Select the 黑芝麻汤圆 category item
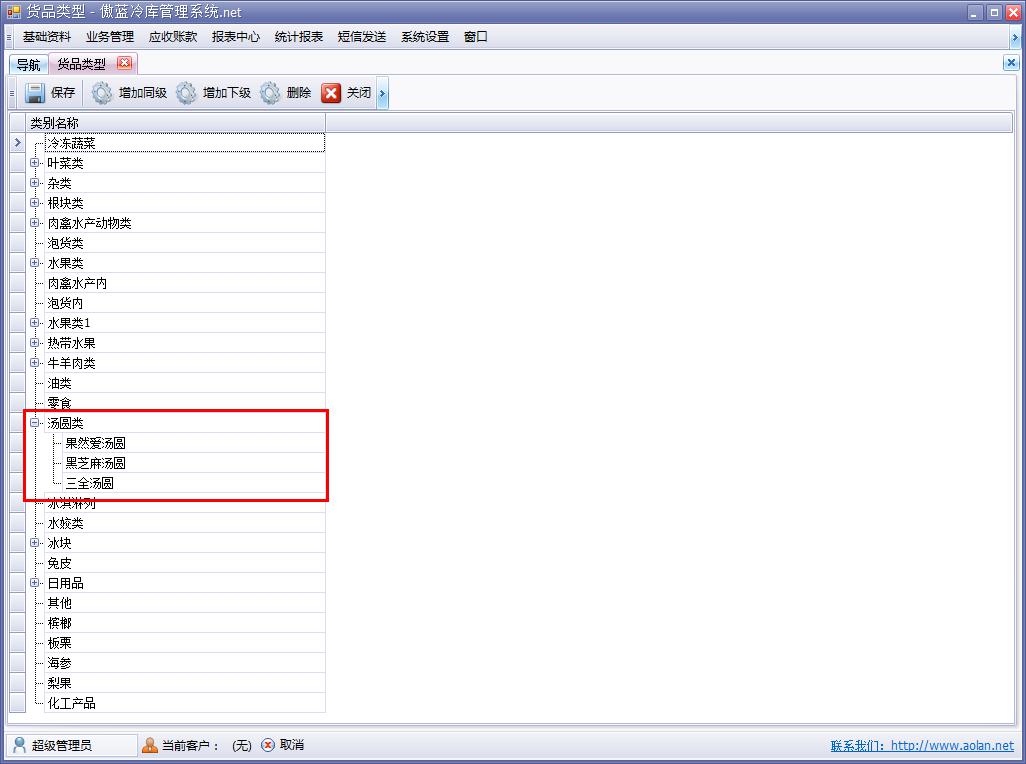The width and height of the screenshot is (1026, 764). 96,463
